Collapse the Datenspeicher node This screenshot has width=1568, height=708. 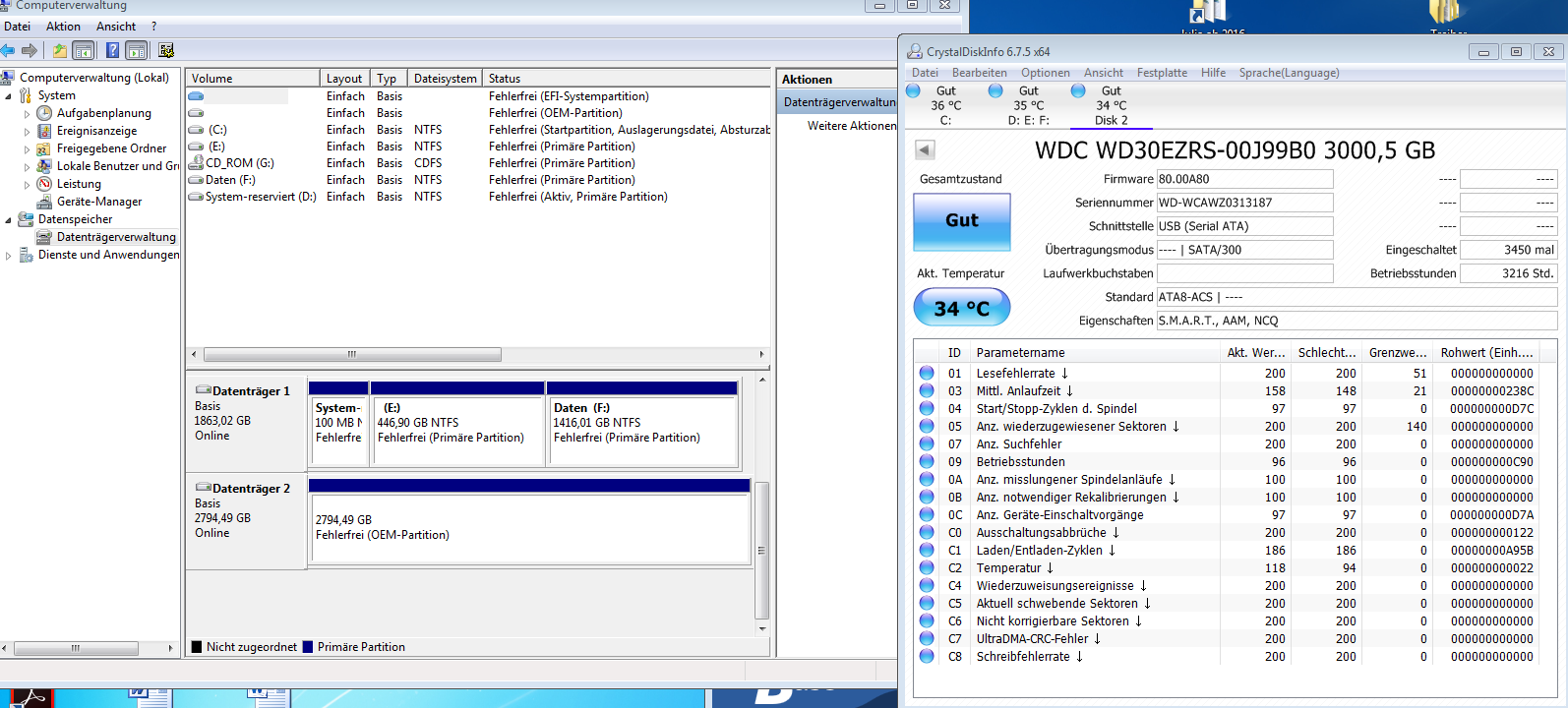9,220
